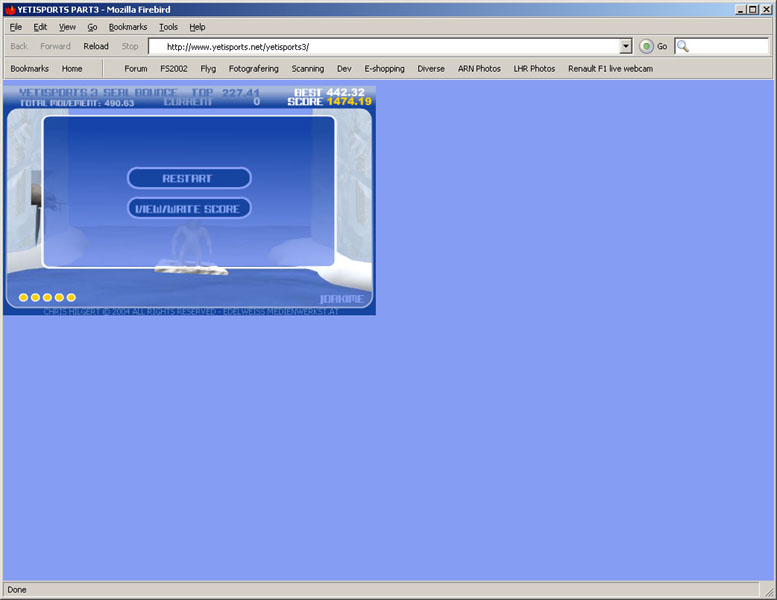Viewport: 777px width, 600px height.
Task: Click the Forward navigation button
Action: (x=55, y=46)
